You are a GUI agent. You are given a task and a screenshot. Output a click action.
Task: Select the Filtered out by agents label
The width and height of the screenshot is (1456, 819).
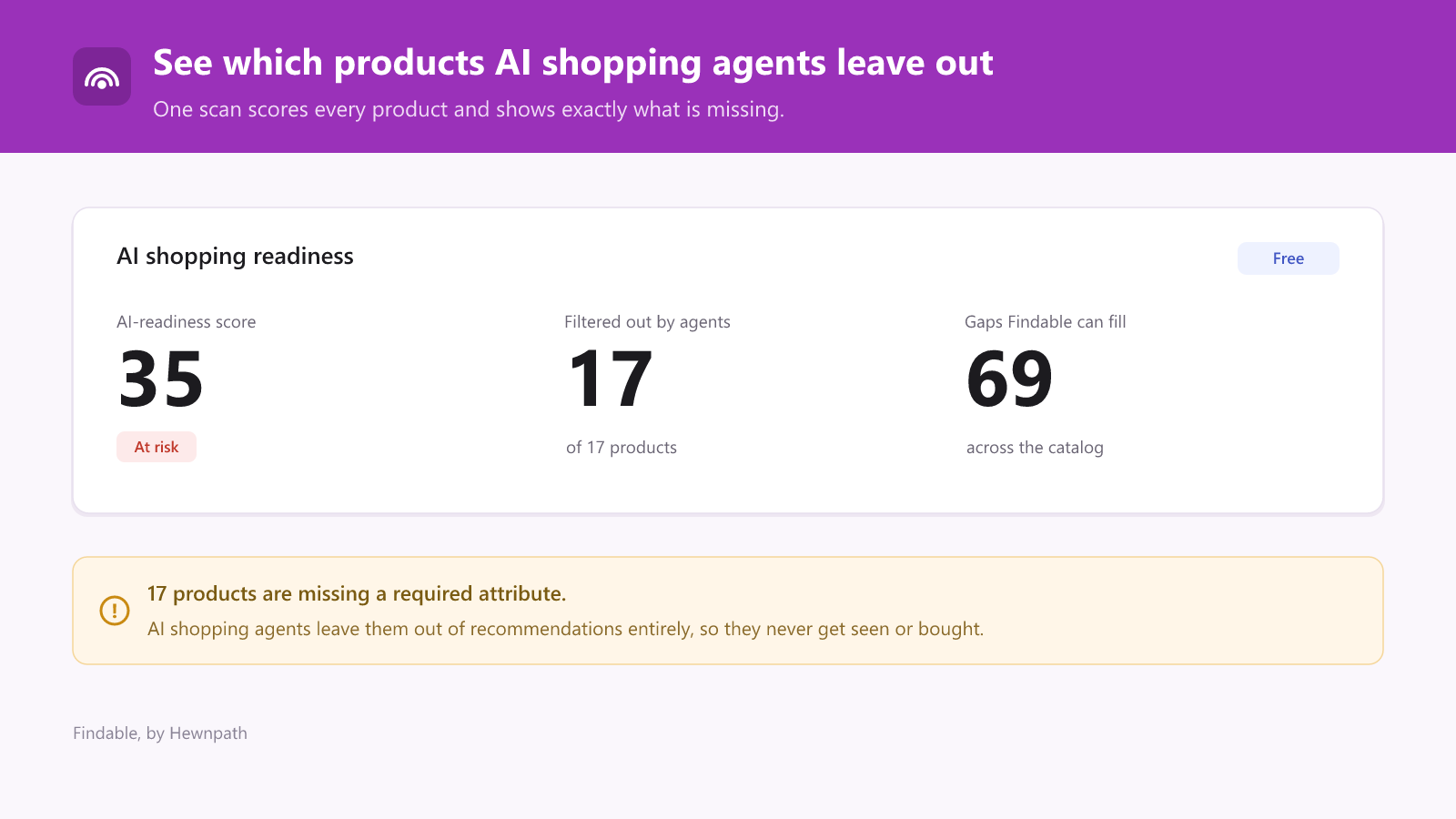[x=647, y=322]
